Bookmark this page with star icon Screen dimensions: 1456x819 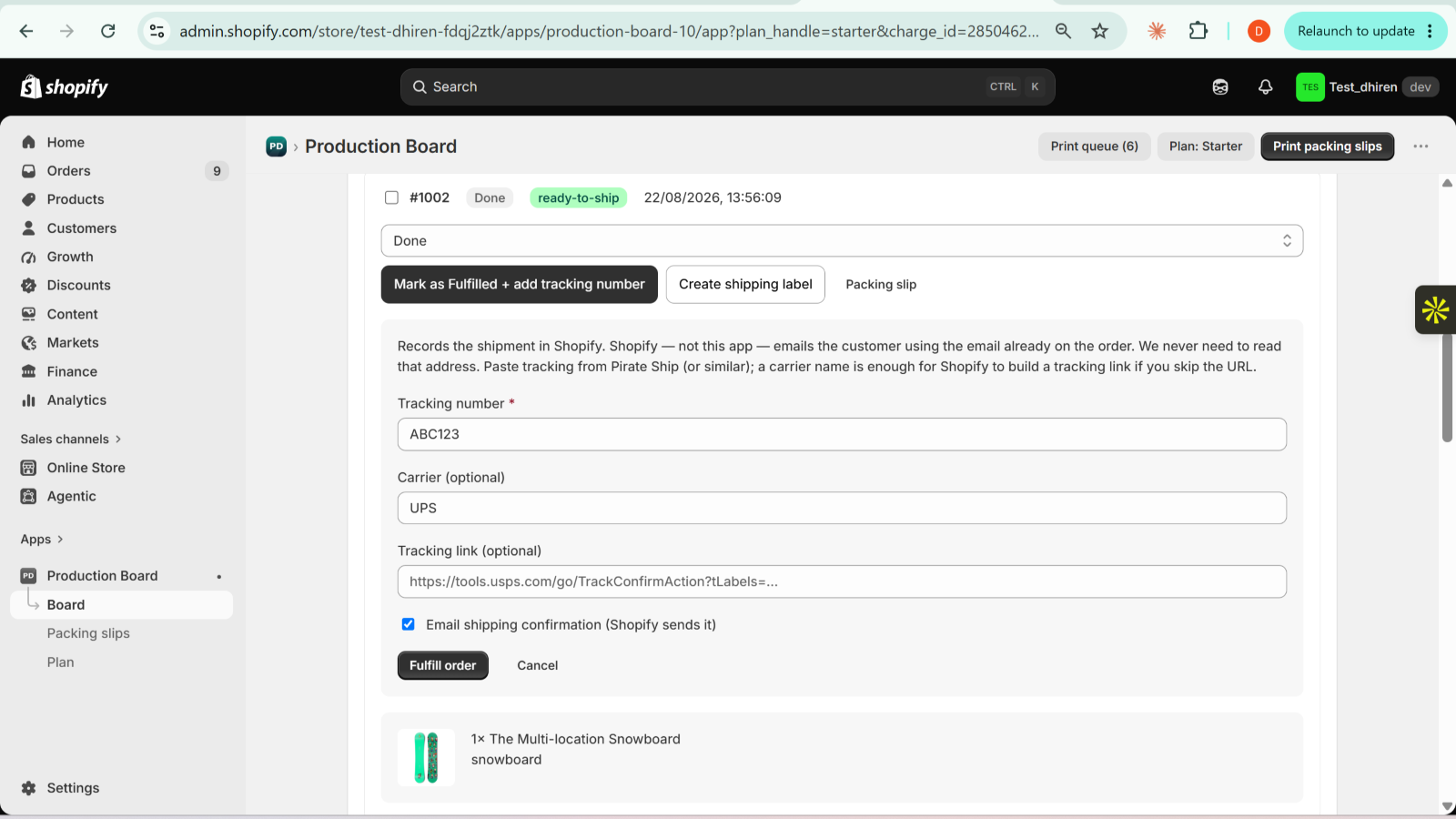click(1100, 31)
